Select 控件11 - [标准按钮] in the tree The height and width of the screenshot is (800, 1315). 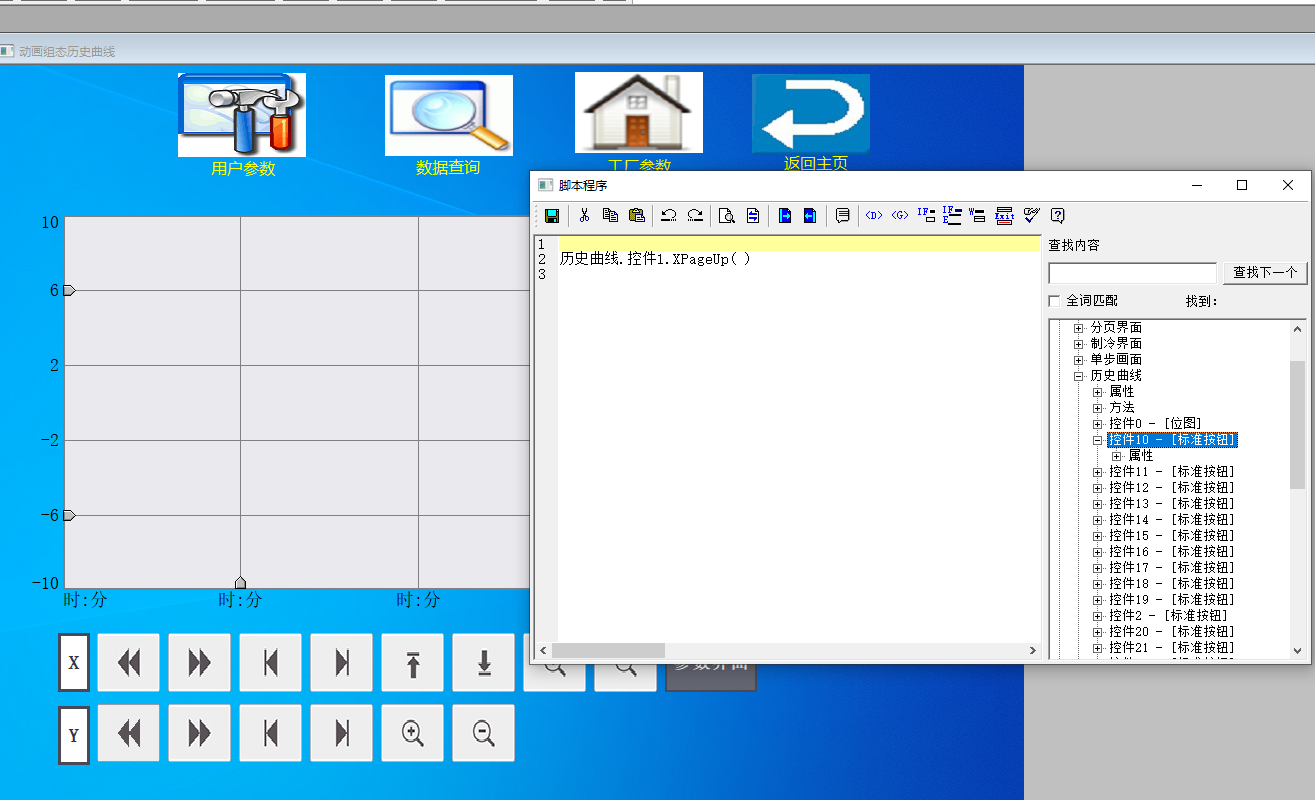click(1171, 472)
